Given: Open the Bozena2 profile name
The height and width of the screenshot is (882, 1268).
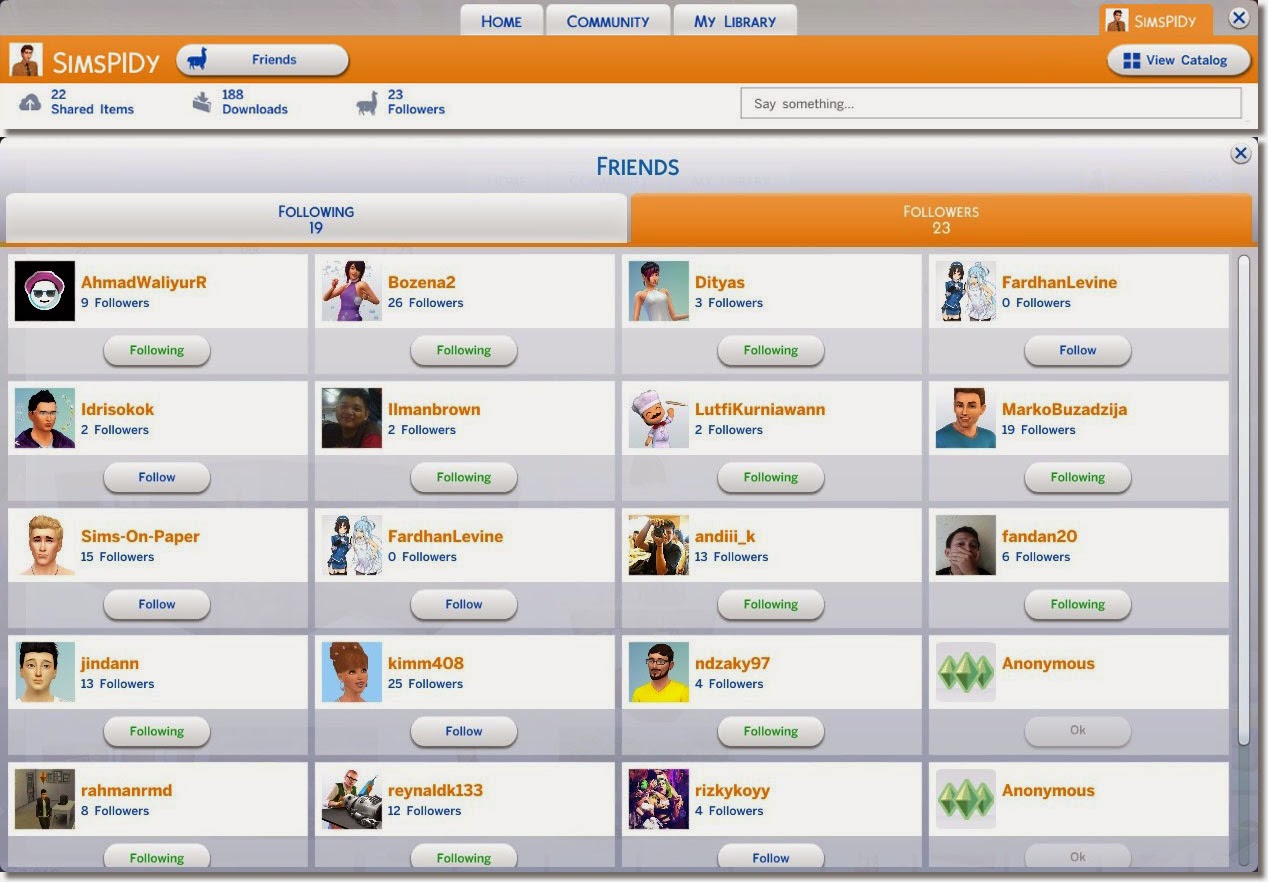Looking at the screenshot, I should [x=422, y=283].
